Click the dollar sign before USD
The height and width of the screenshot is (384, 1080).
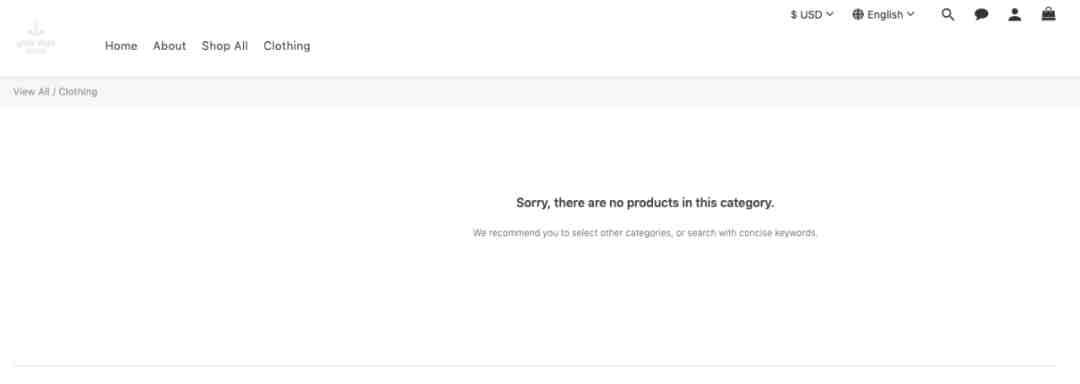point(793,14)
